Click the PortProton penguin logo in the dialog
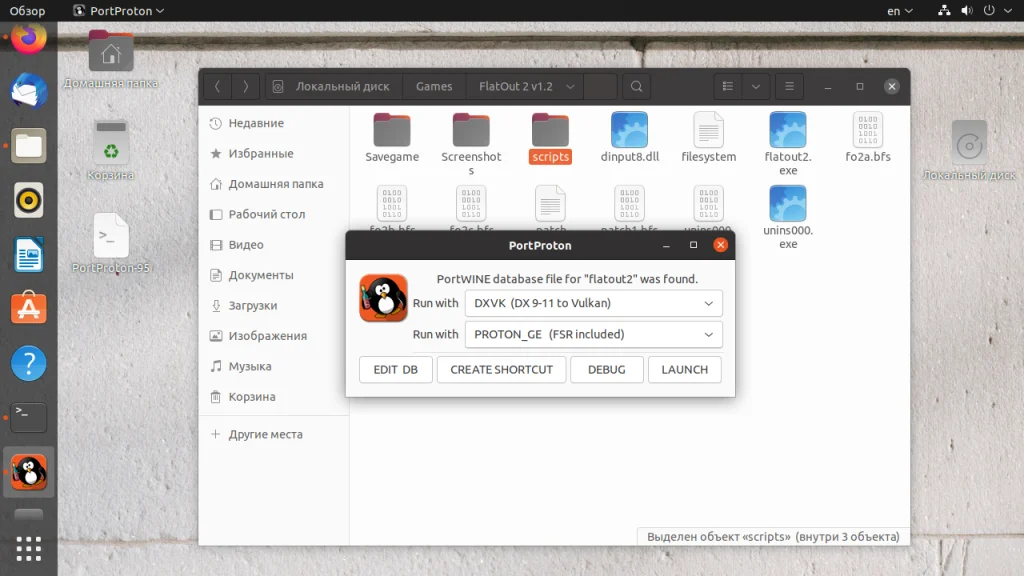 coord(384,297)
